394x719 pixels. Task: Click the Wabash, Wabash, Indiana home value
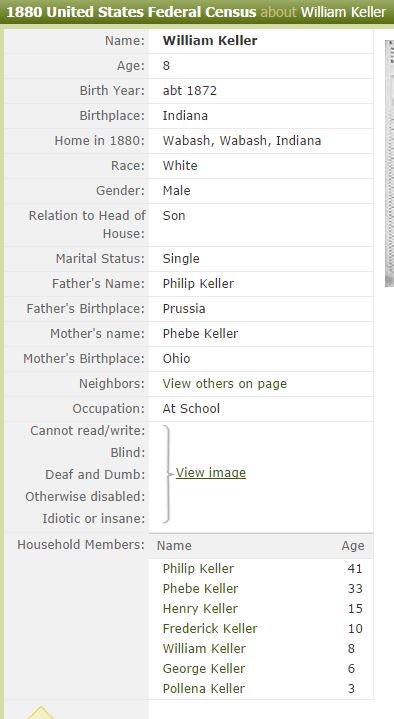[242, 141]
